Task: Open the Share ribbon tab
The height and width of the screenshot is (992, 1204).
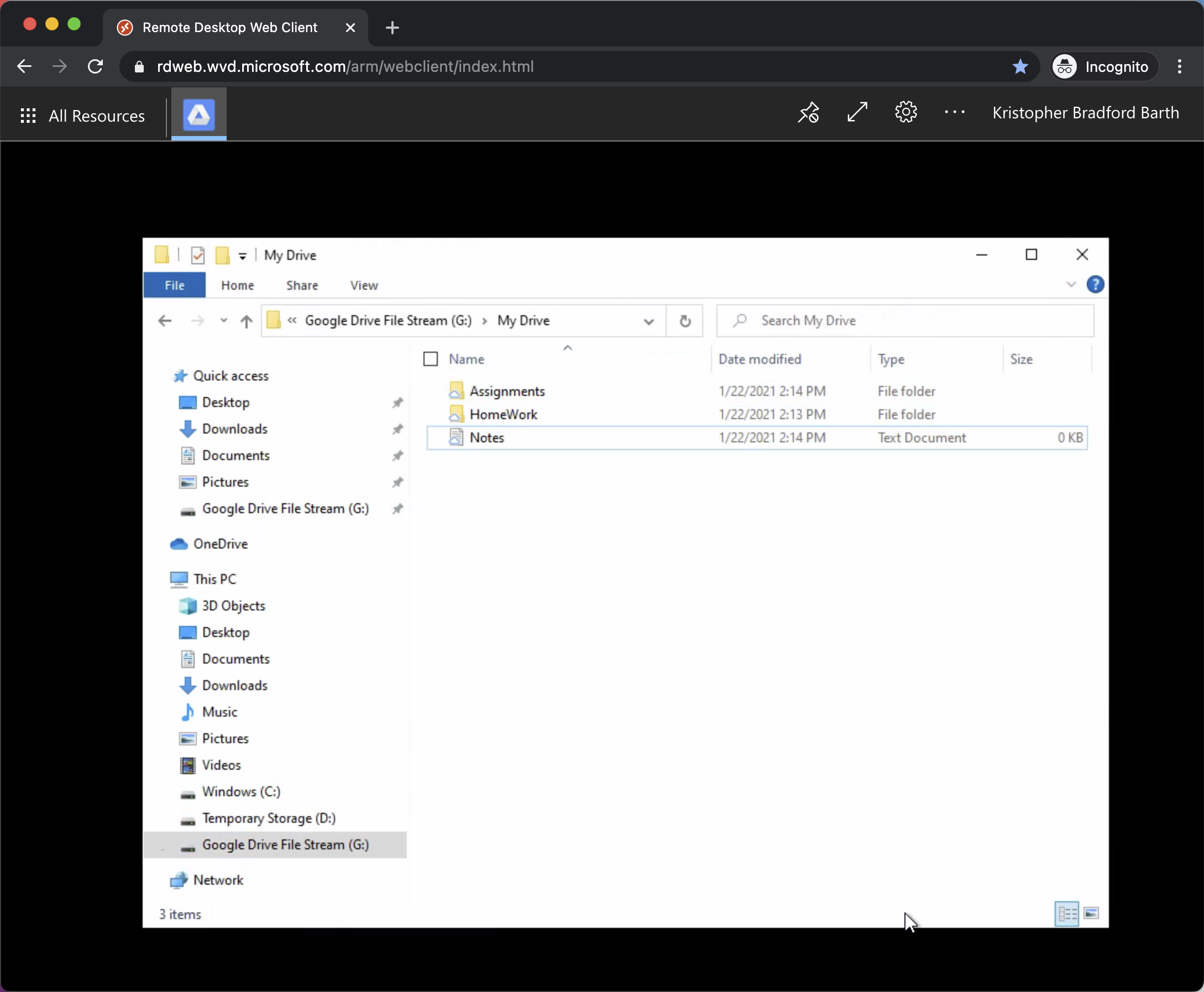Action: click(302, 285)
